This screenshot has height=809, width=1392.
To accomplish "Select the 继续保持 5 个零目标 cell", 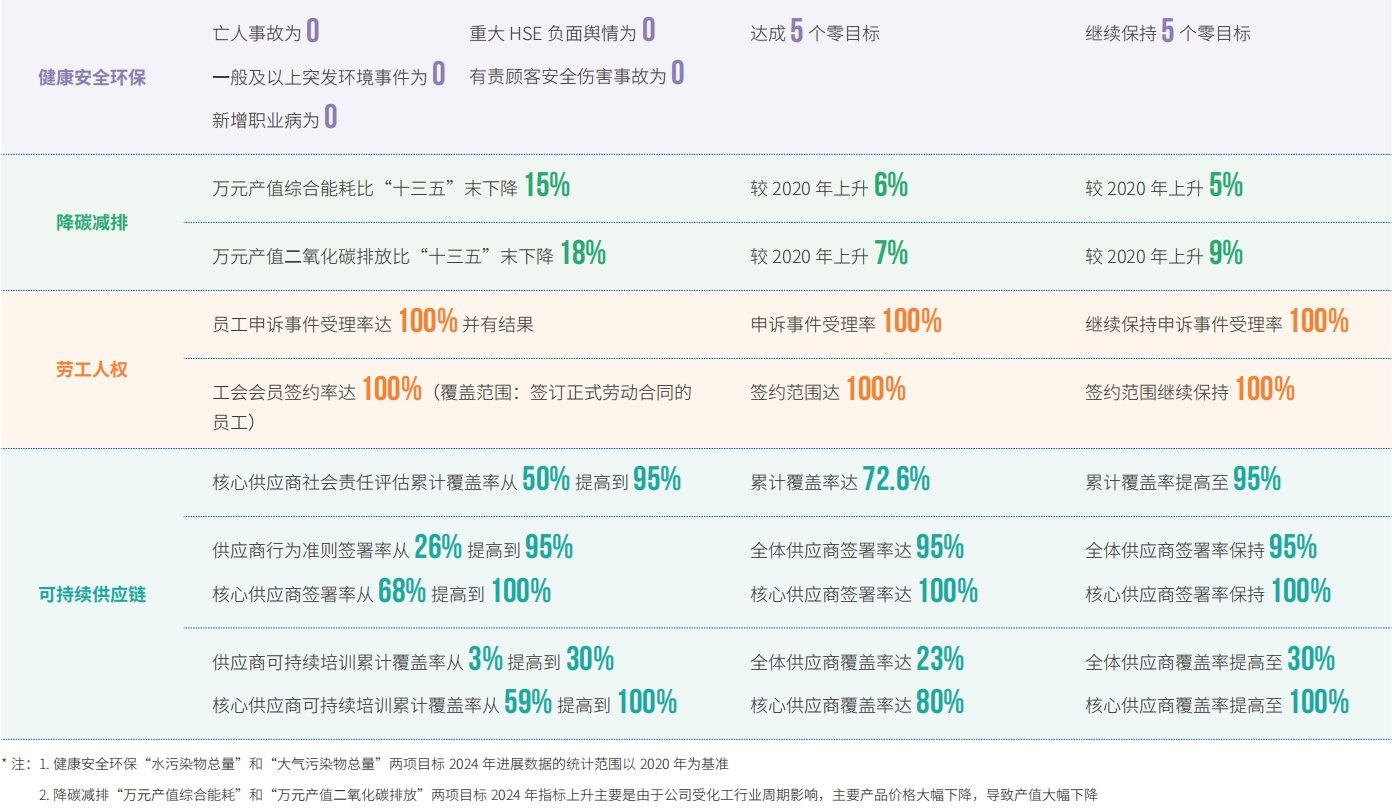I will tap(1167, 33).
